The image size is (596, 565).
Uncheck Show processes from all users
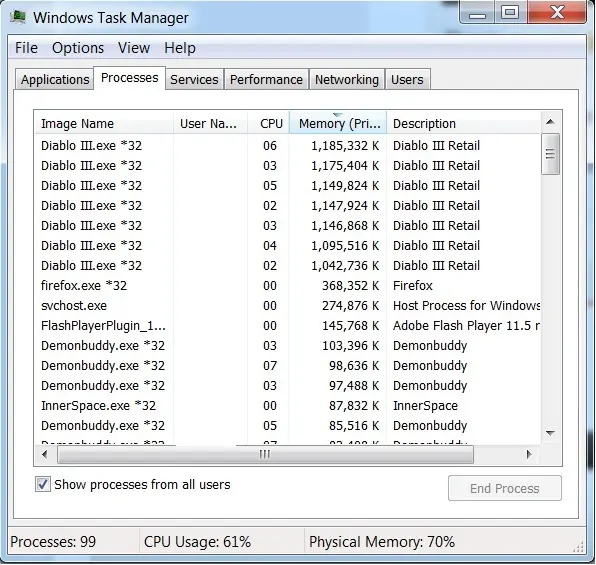pyautogui.click(x=43, y=484)
